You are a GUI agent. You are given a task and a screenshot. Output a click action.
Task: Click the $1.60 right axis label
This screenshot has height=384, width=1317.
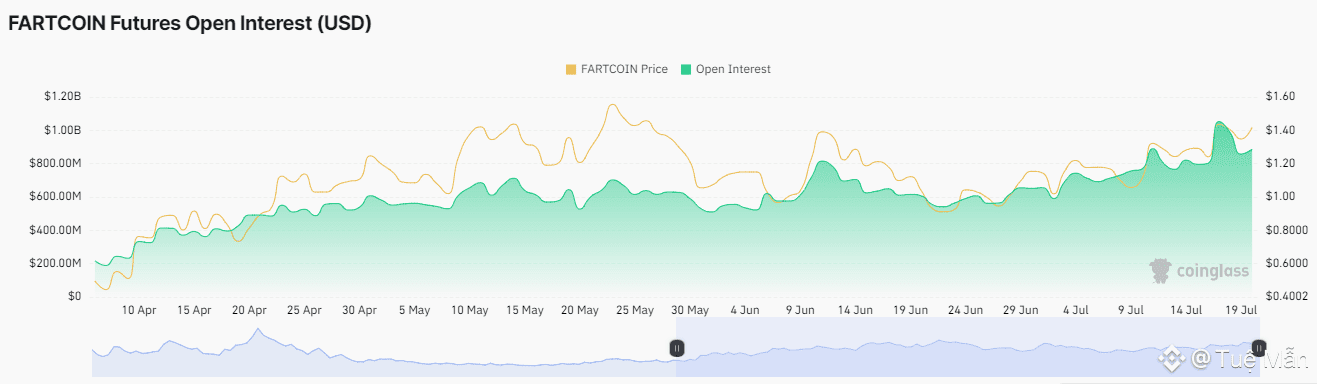click(1281, 97)
